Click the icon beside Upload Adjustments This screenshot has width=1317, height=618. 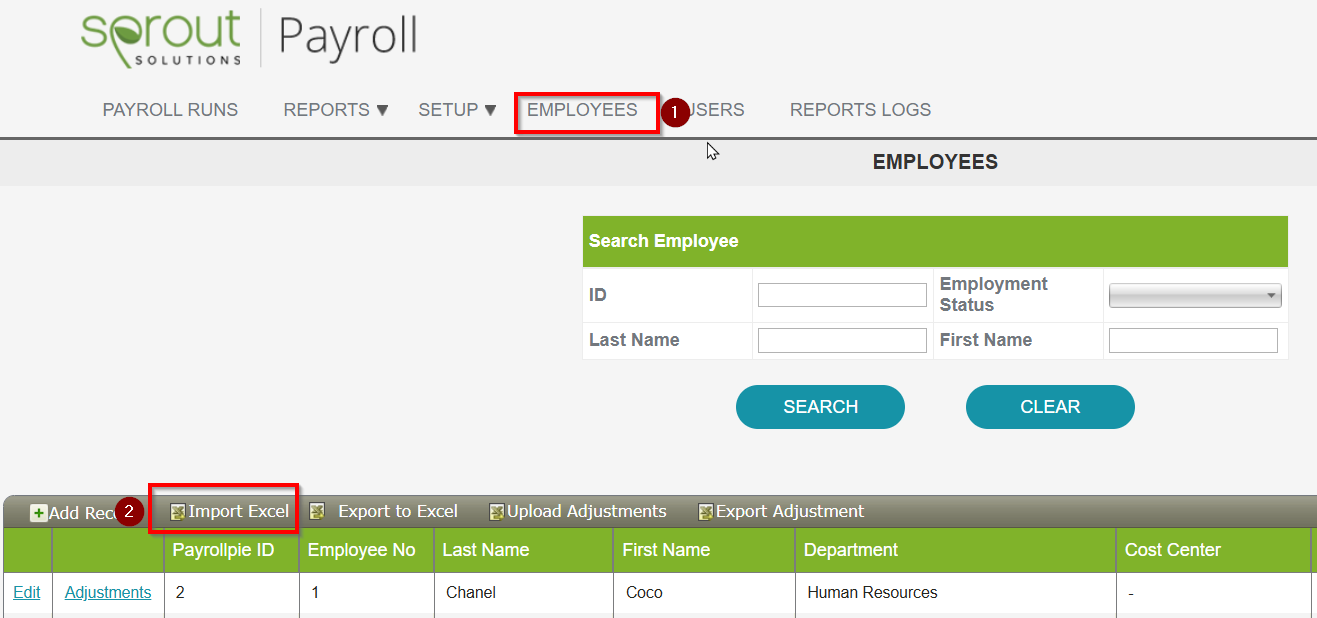pos(496,512)
